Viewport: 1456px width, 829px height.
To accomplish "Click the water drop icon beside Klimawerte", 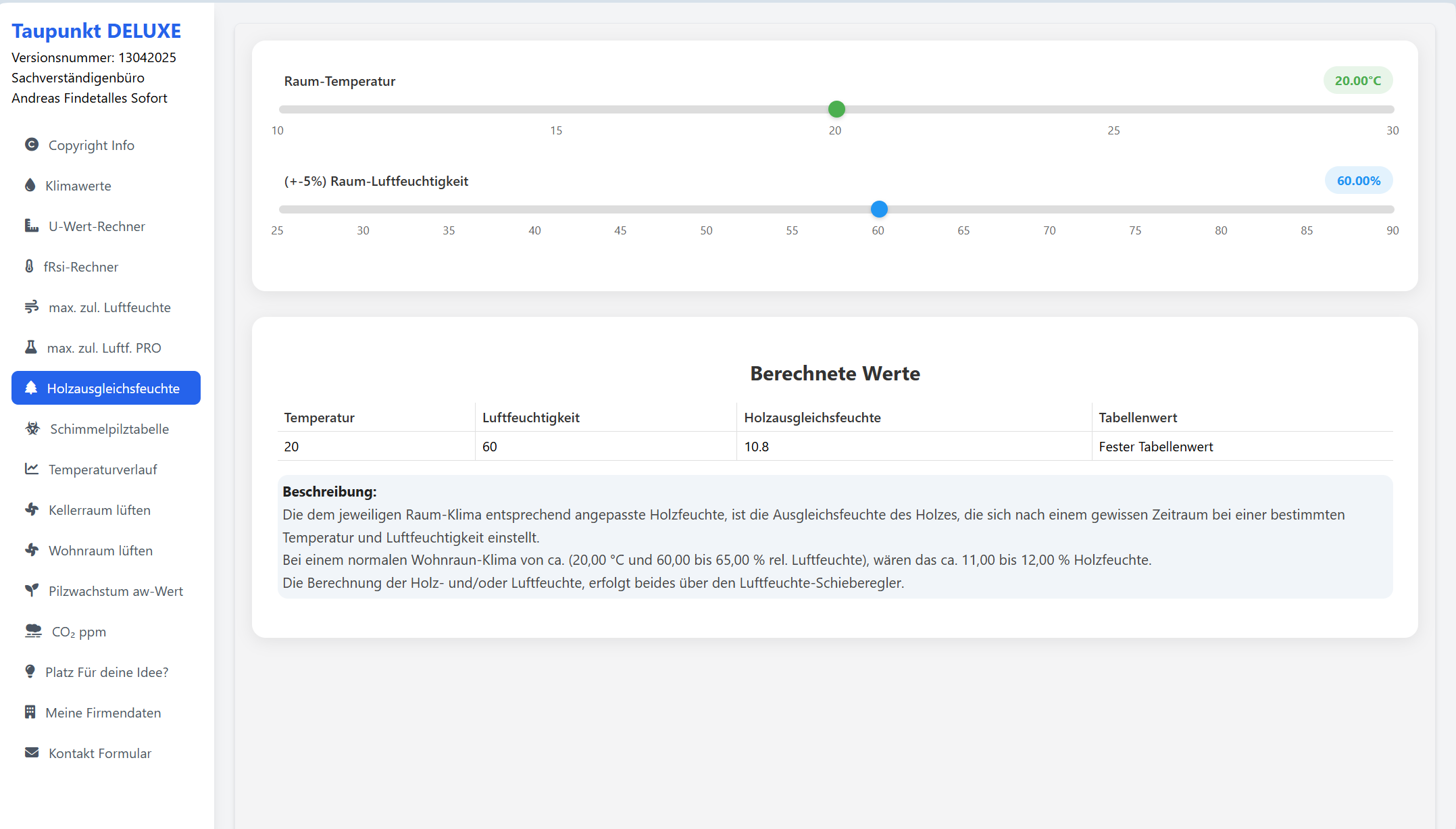I will [30, 185].
